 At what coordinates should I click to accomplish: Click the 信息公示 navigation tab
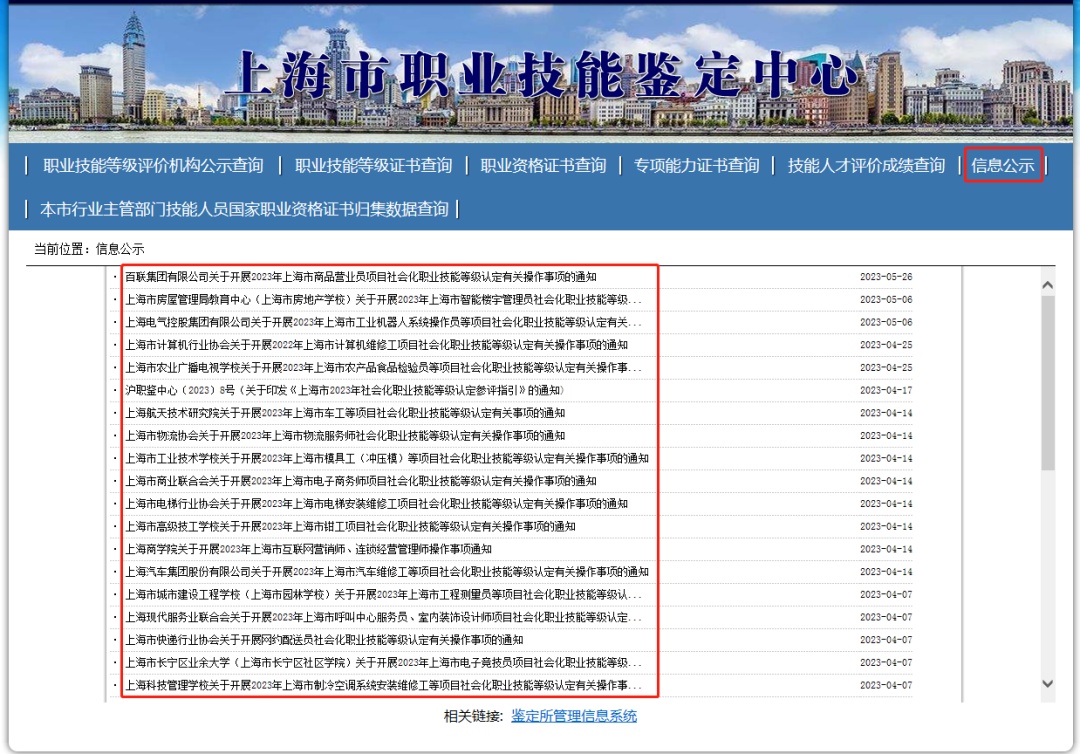point(1003,166)
